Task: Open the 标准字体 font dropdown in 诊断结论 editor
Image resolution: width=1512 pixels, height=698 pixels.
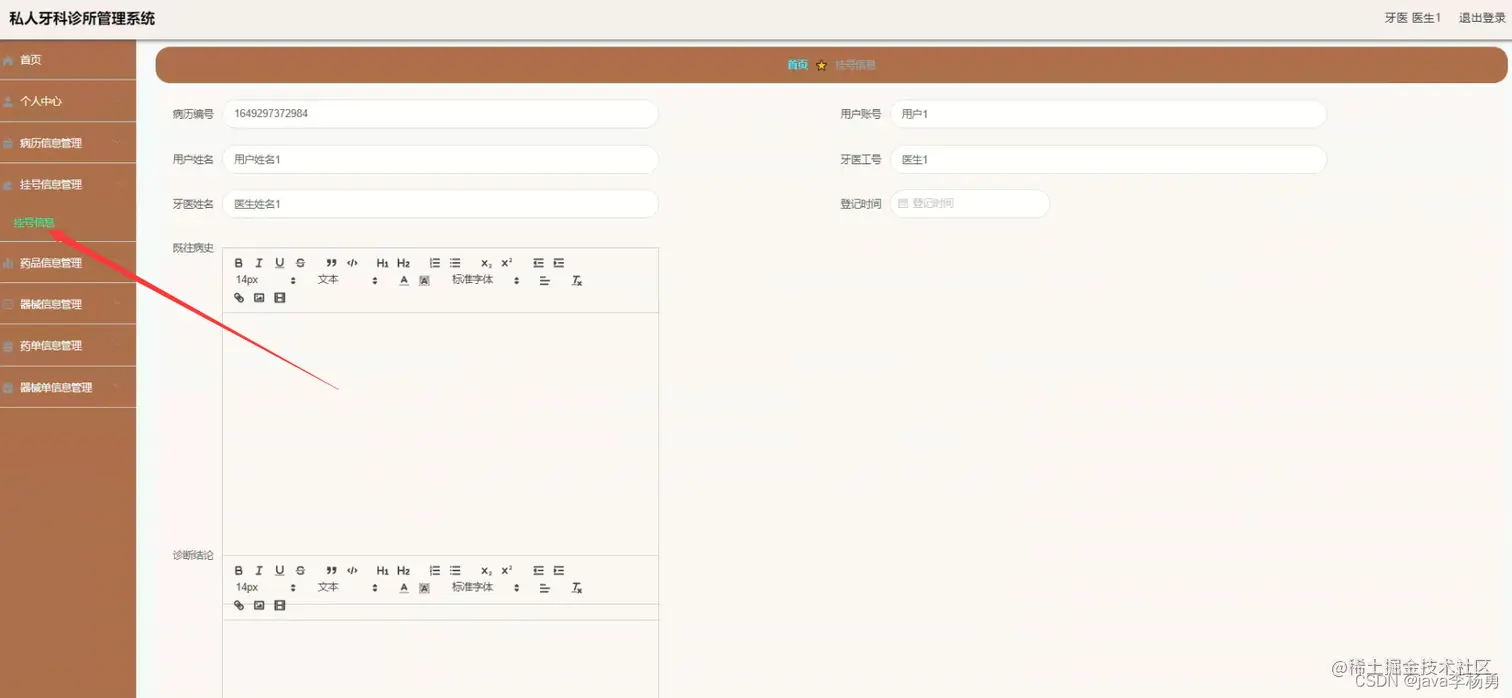Action: point(485,588)
